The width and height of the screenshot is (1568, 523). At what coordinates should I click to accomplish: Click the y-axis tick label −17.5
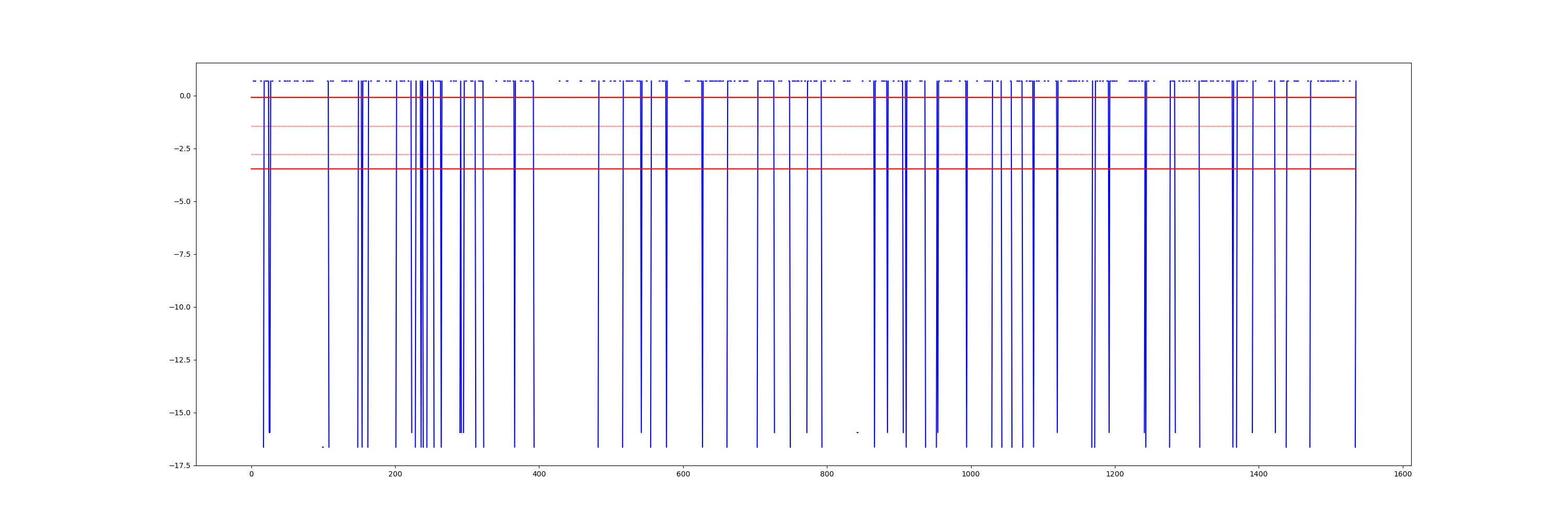click(x=180, y=466)
